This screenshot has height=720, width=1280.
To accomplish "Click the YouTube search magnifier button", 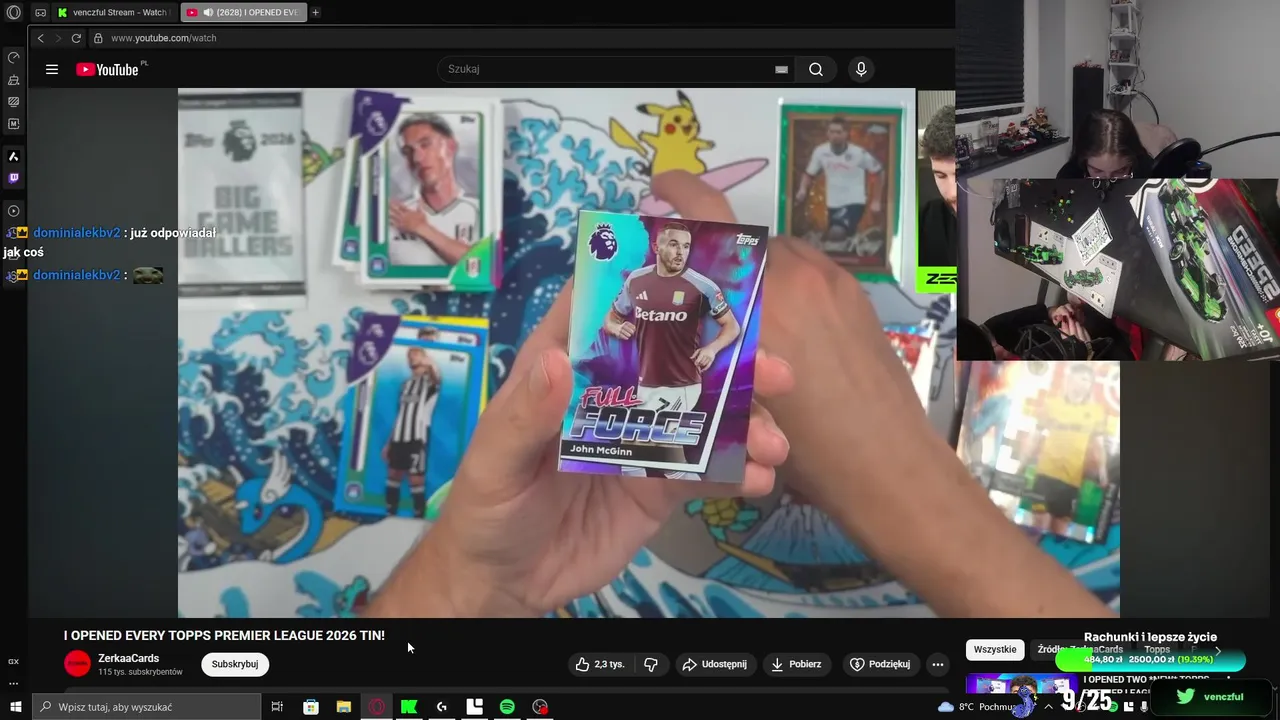I will point(816,69).
